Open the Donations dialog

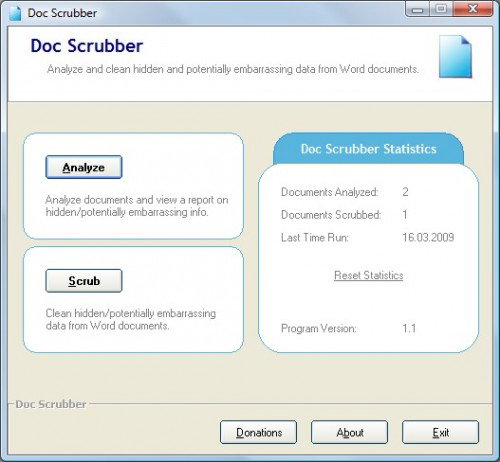(x=259, y=432)
